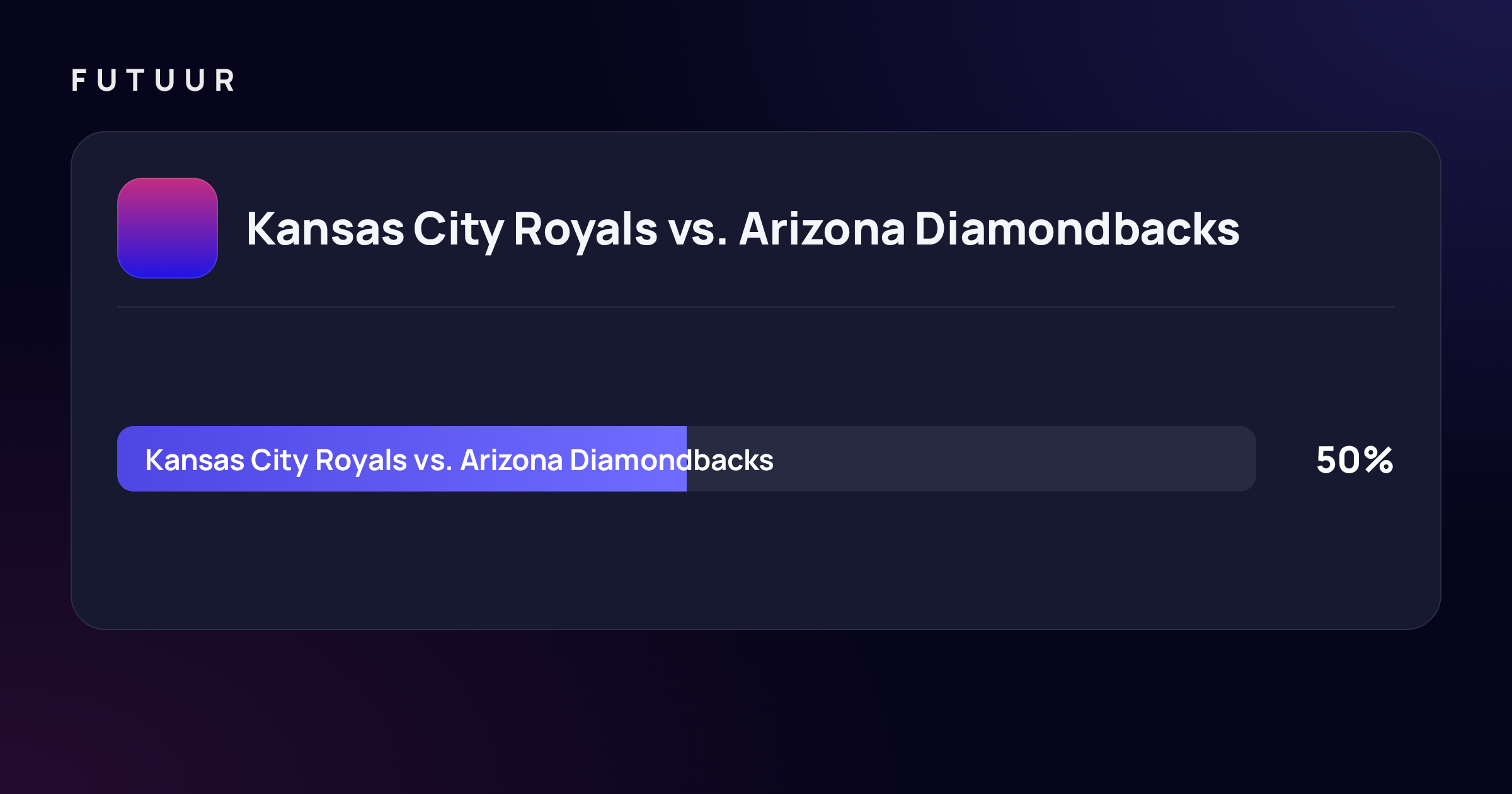Click the empty card space above the outcome bar
Viewport: 1512px width, 794px height.
point(756,366)
